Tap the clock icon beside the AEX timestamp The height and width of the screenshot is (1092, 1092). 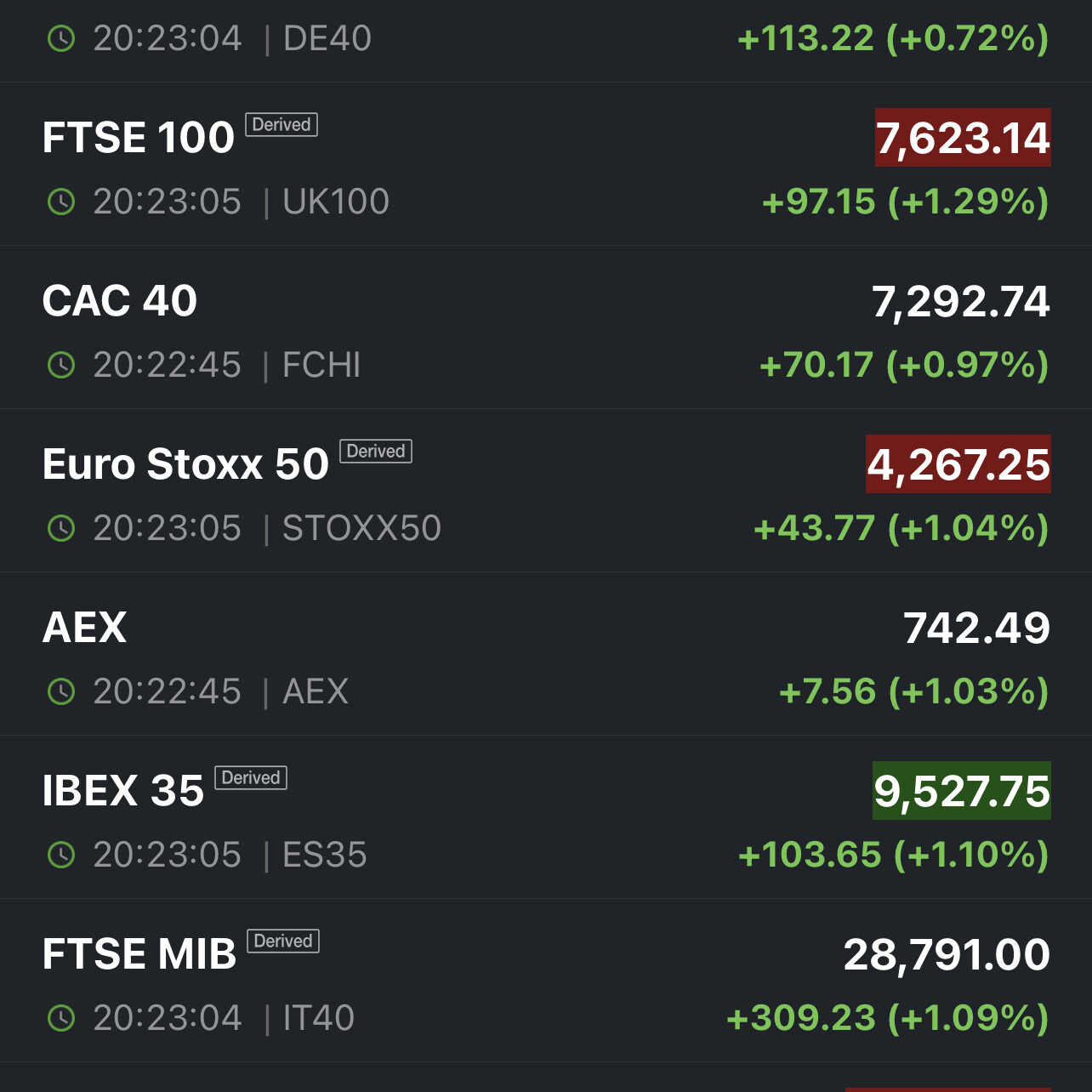click(x=61, y=691)
